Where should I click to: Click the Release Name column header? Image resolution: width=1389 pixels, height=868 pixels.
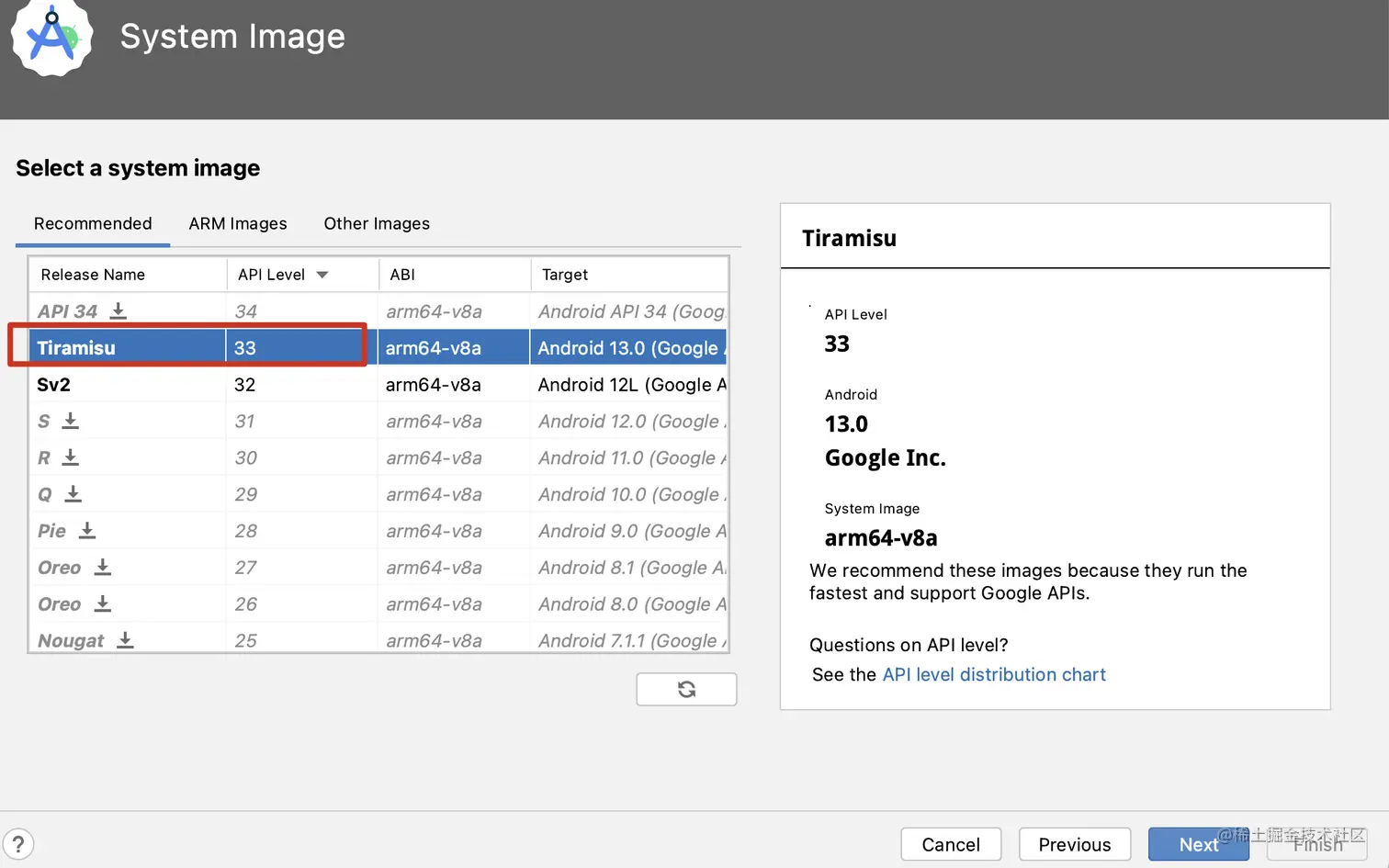point(93,275)
